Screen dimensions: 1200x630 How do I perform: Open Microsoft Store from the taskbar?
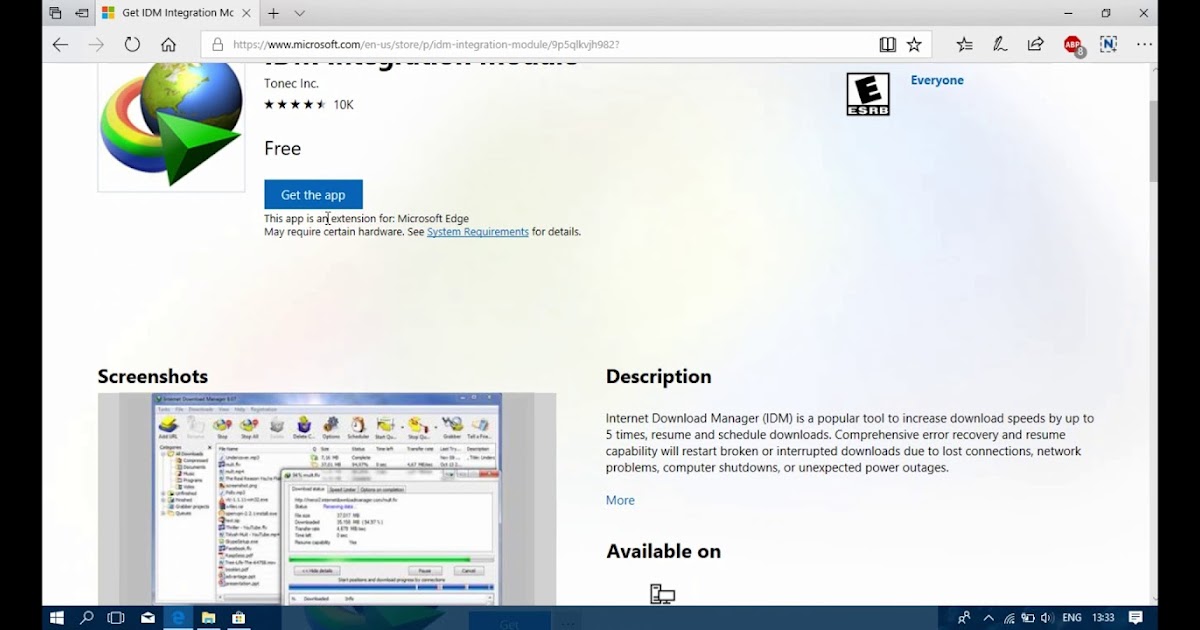(x=239, y=618)
